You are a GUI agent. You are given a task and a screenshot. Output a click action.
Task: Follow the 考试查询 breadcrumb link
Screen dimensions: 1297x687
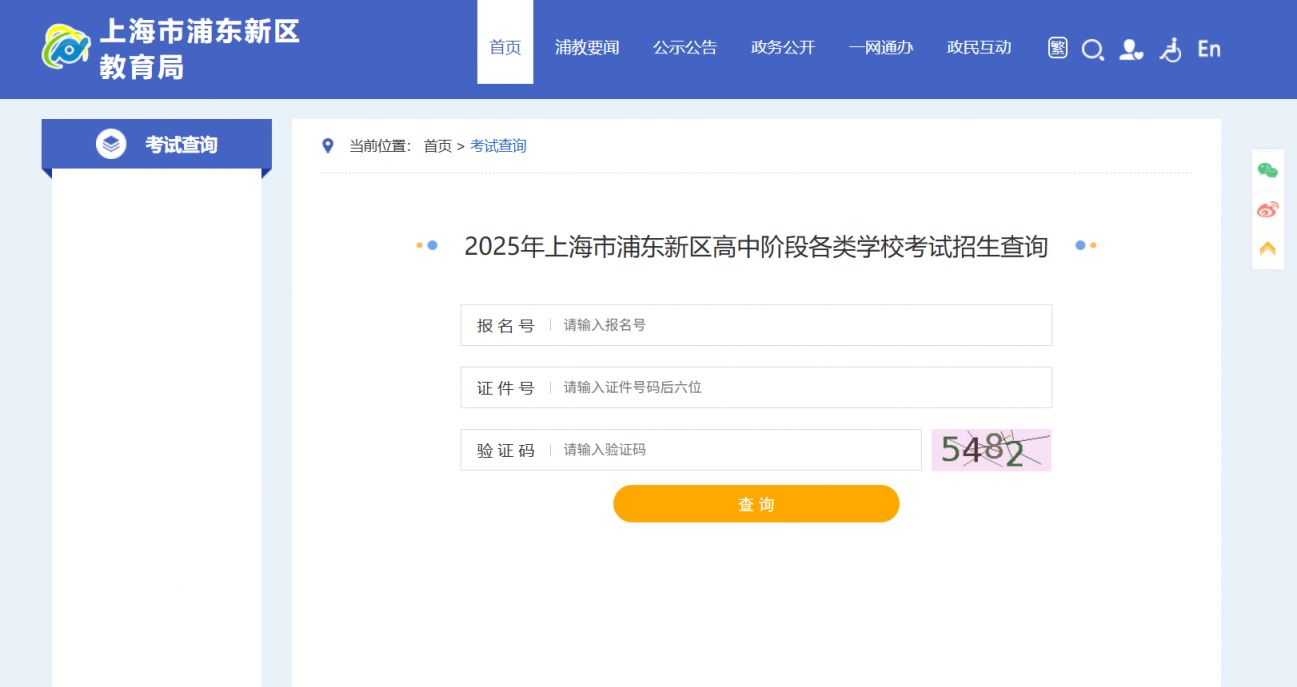click(x=499, y=145)
